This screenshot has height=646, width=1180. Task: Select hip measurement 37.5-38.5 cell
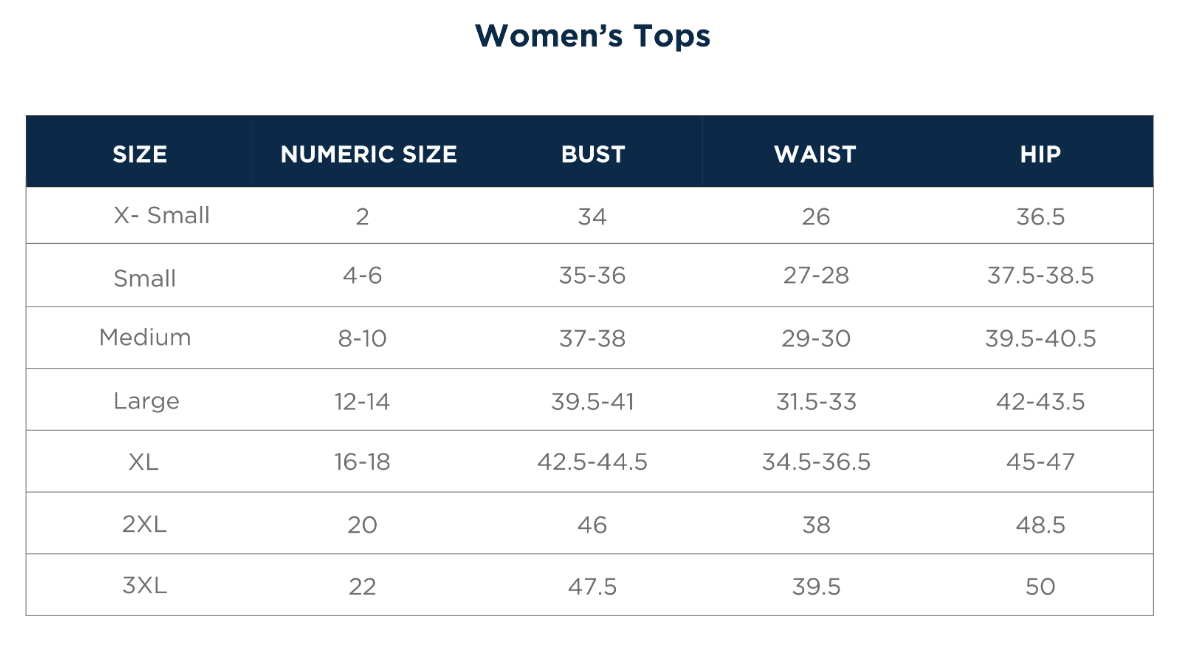click(x=1040, y=277)
